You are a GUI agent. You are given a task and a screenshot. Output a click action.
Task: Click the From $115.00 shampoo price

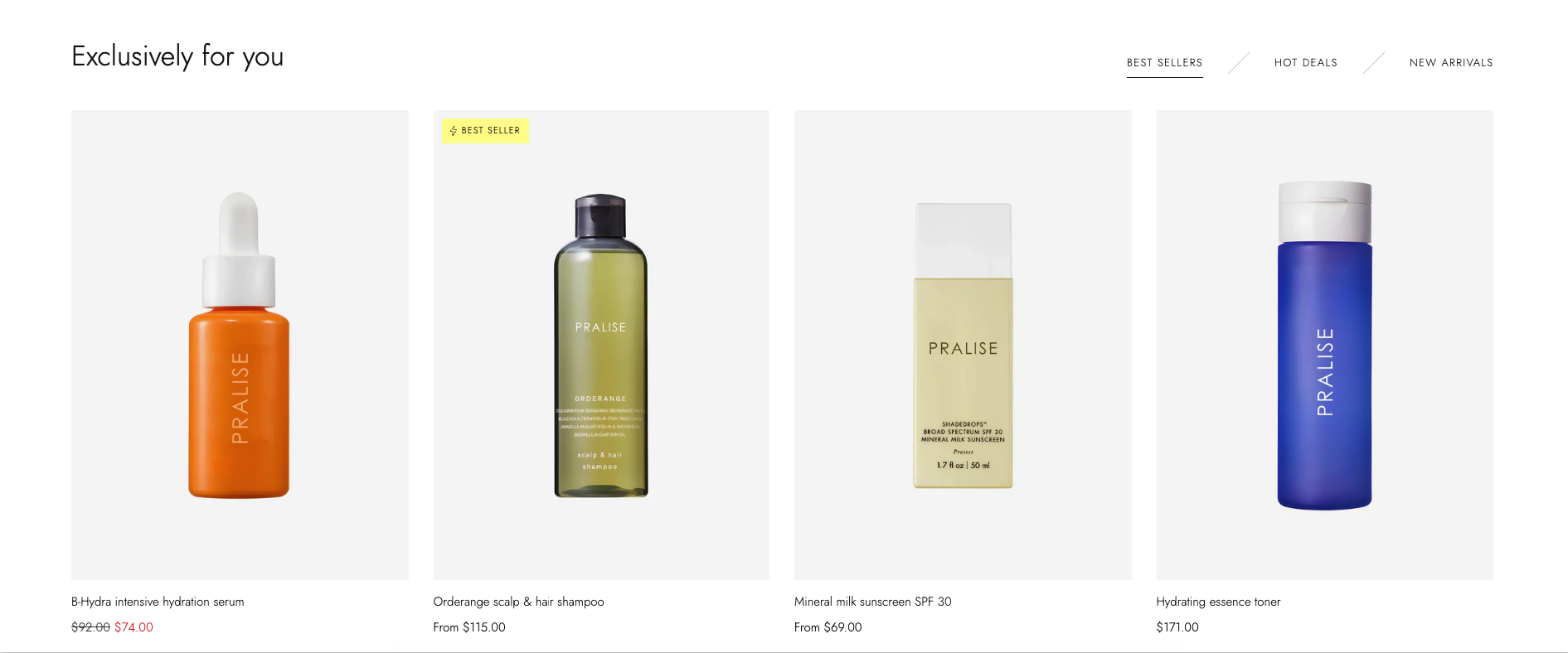click(x=469, y=627)
